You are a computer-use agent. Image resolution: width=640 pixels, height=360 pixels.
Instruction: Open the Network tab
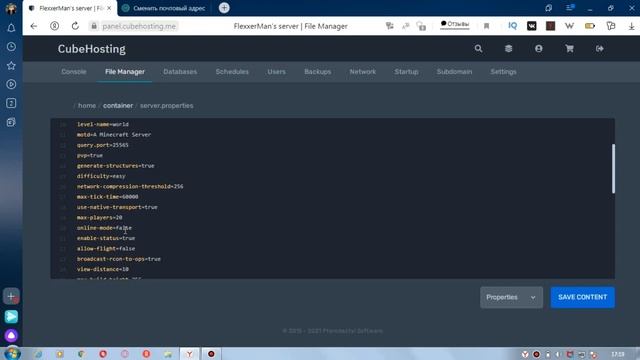362,71
